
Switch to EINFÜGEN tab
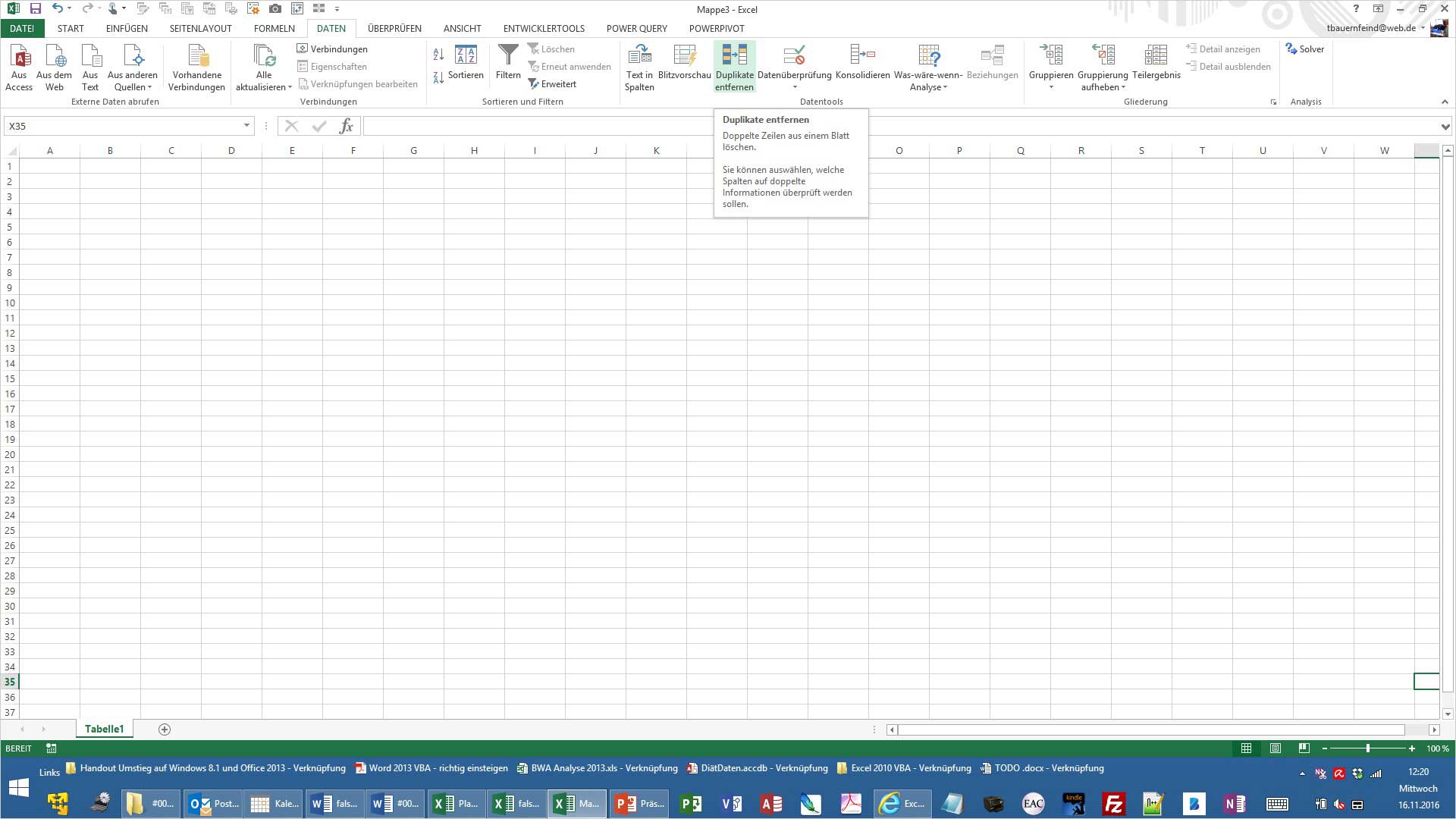(127, 28)
